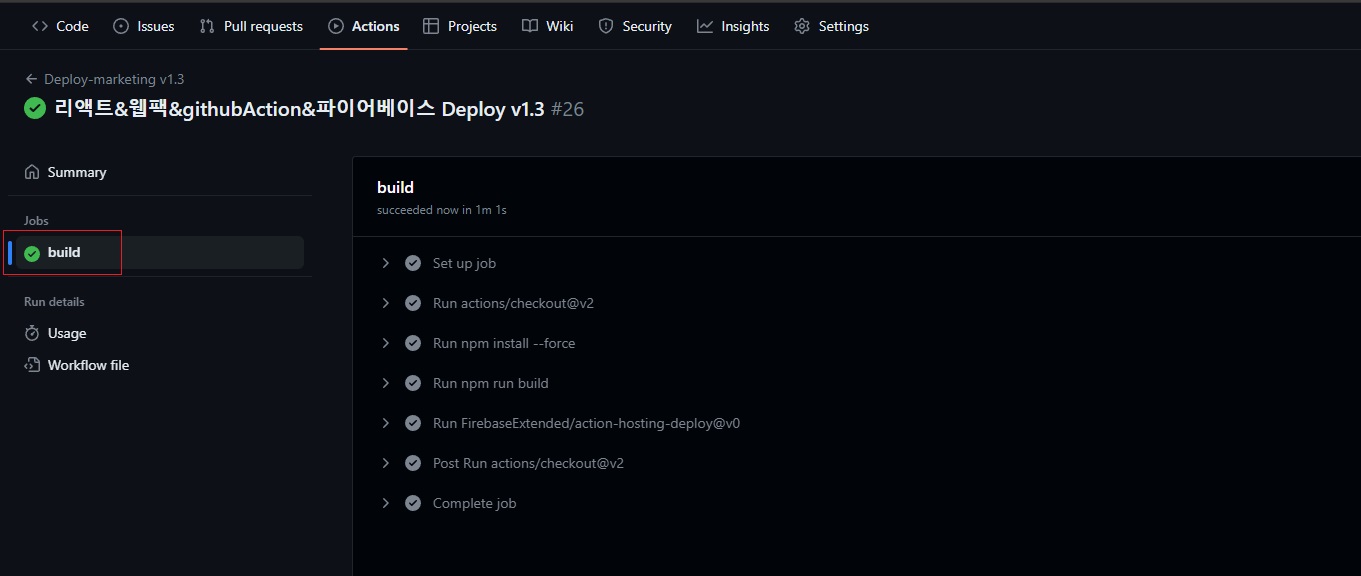
Task: Click the green success check in the run title
Action: [x=35, y=109]
